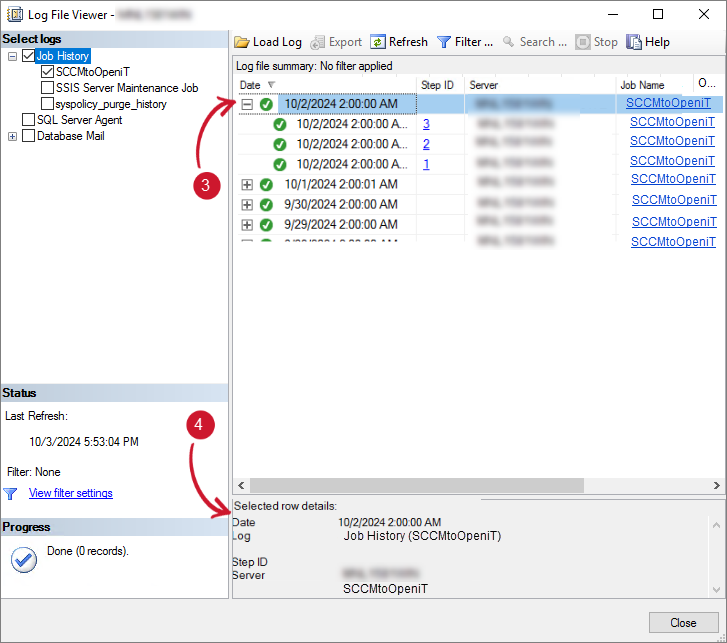Expand the 9/30/2024 2:00:00 AM log entry

click(247, 204)
